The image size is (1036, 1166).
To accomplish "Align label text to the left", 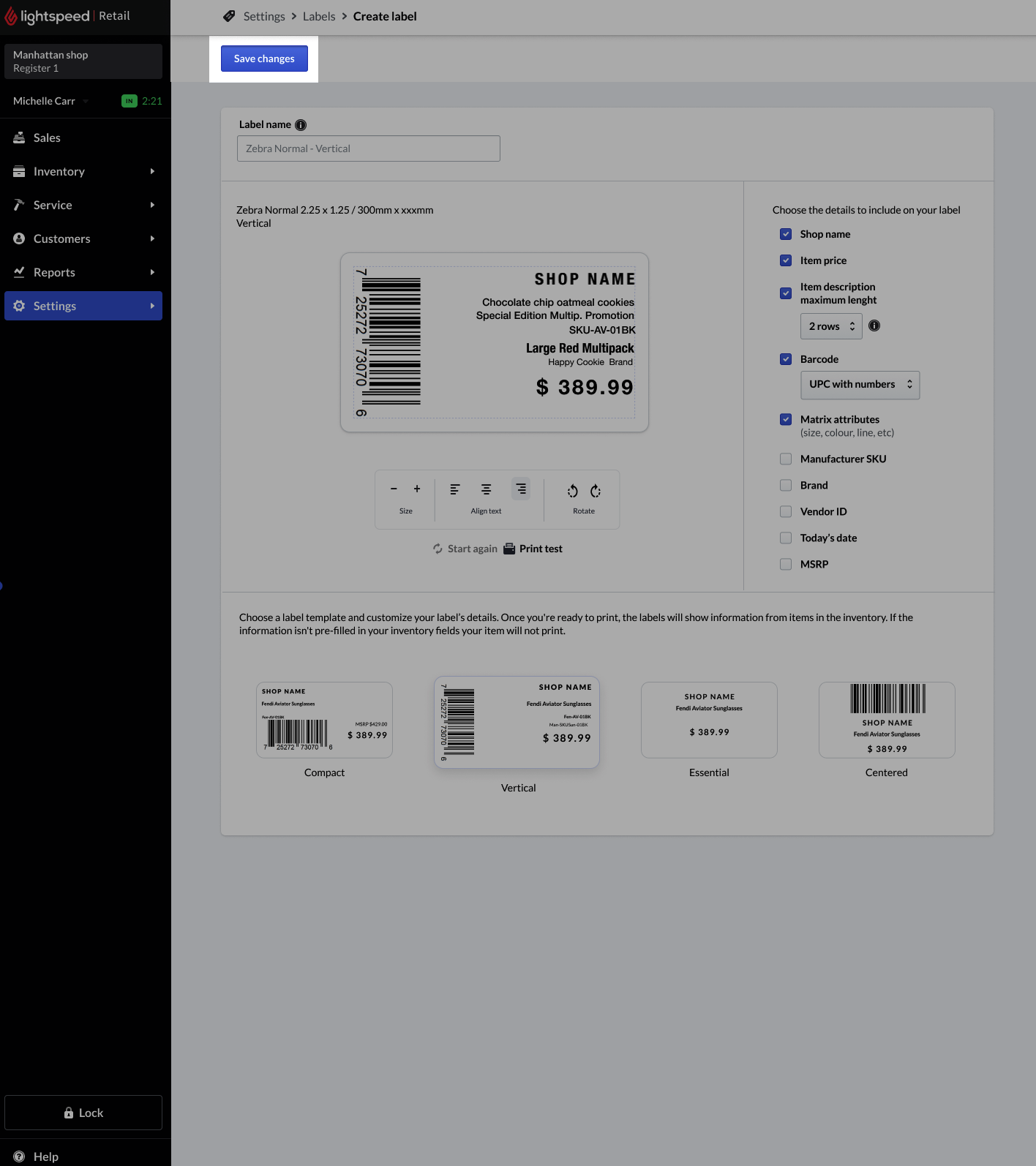I will pos(455,489).
